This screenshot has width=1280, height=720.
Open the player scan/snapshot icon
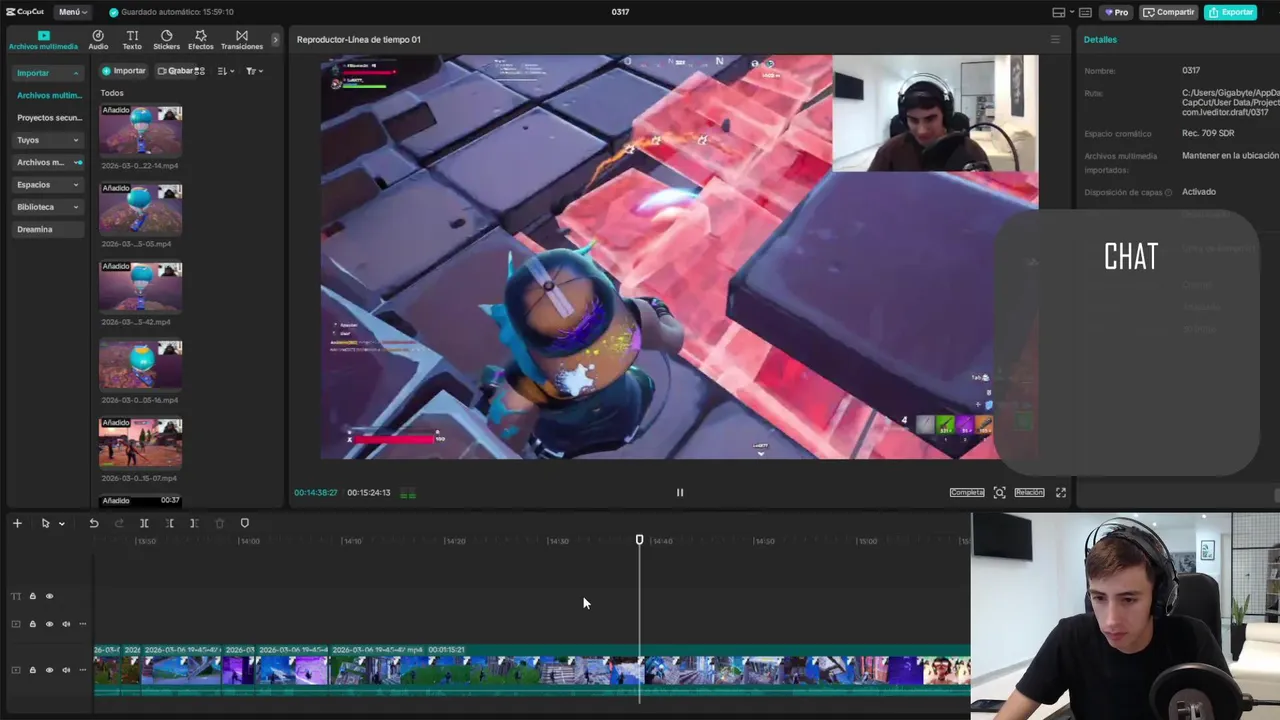[x=999, y=492]
